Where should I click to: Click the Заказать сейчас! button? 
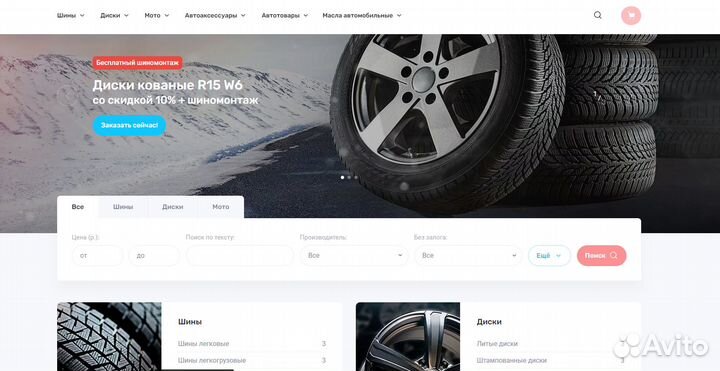pos(129,125)
